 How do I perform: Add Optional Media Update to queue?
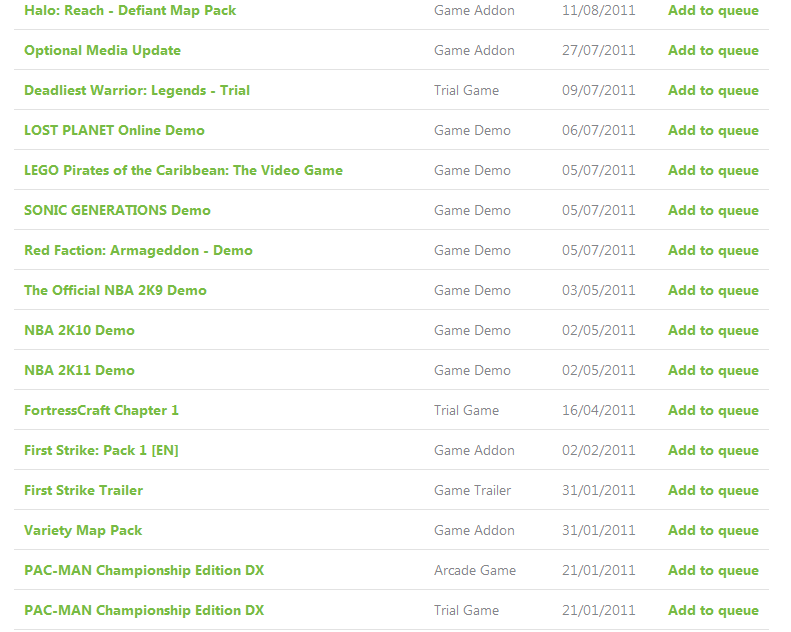713,50
